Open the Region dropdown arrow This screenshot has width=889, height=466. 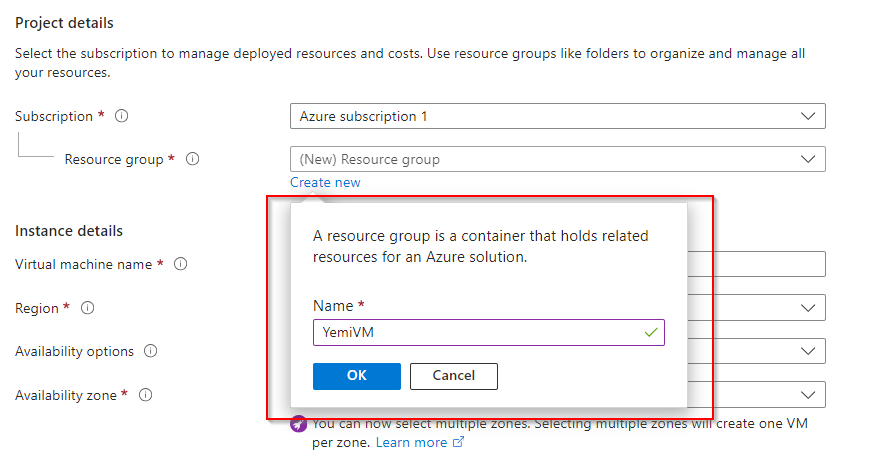[808, 308]
